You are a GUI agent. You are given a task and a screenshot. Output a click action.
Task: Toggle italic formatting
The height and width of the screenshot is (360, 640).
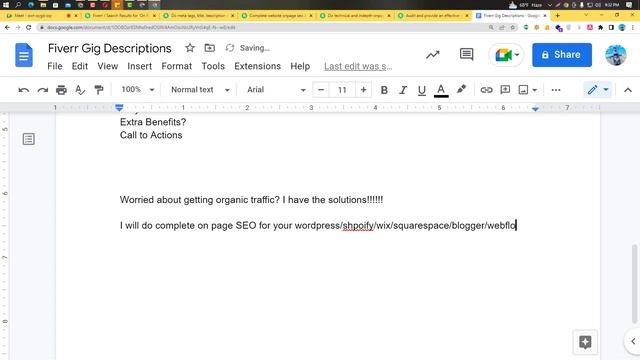click(403, 90)
